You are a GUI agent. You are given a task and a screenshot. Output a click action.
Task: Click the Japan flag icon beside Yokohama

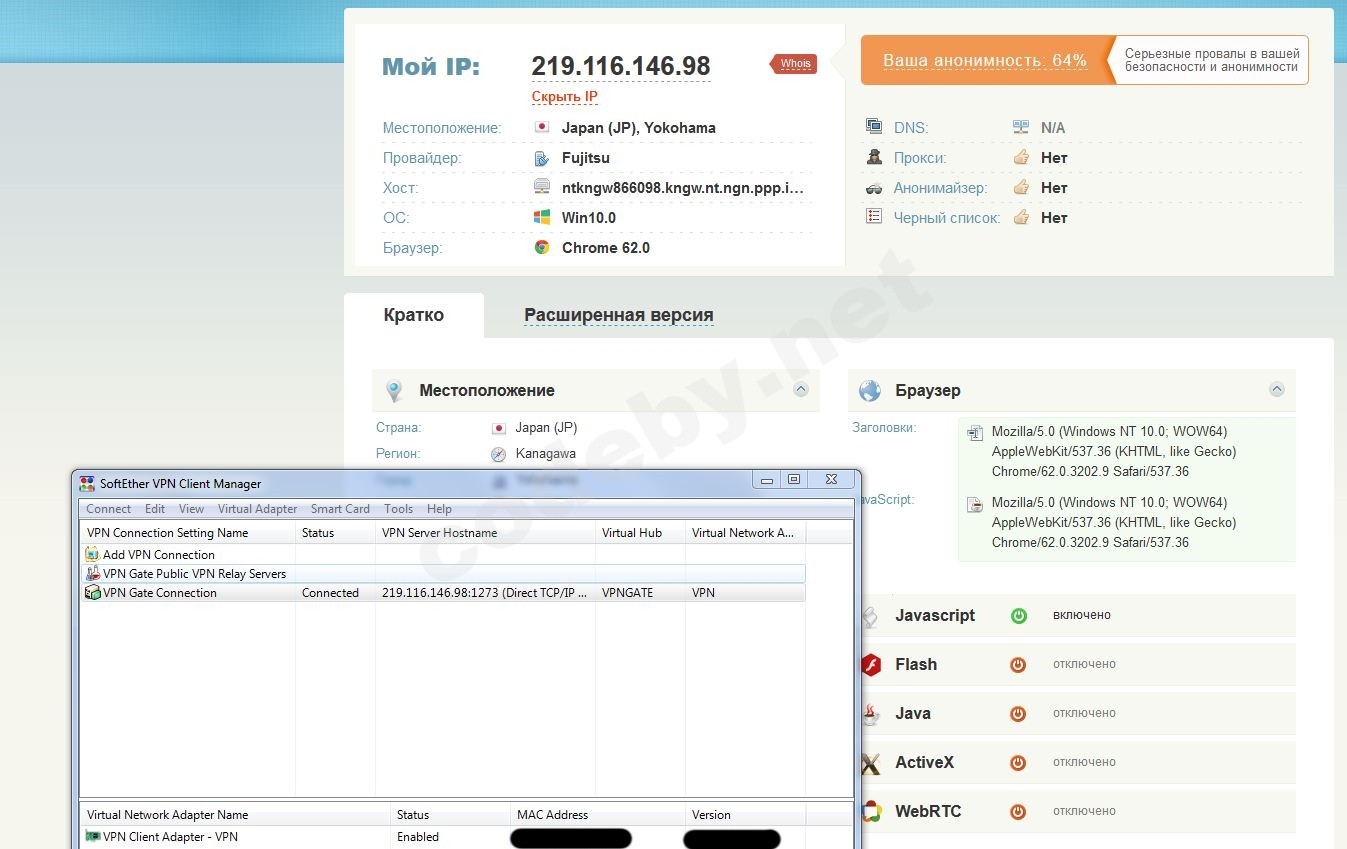(542, 127)
